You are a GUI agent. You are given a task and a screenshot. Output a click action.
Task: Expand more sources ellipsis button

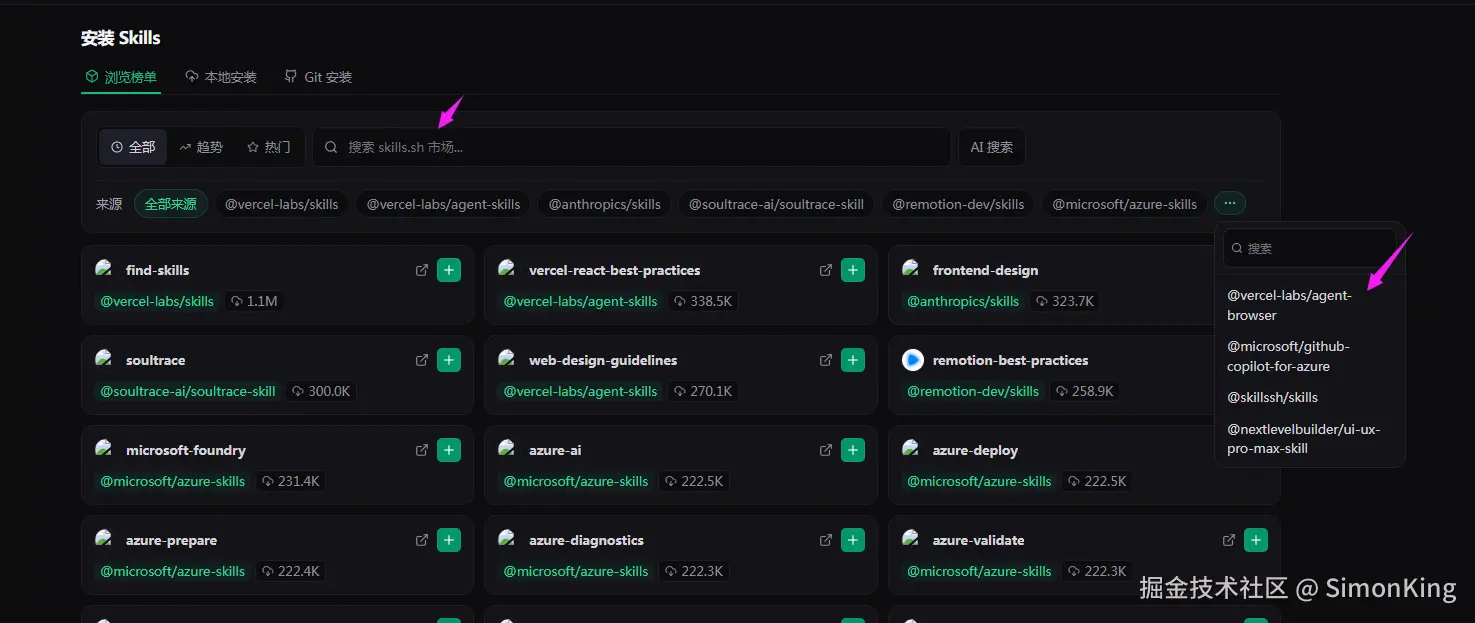[x=1230, y=204]
